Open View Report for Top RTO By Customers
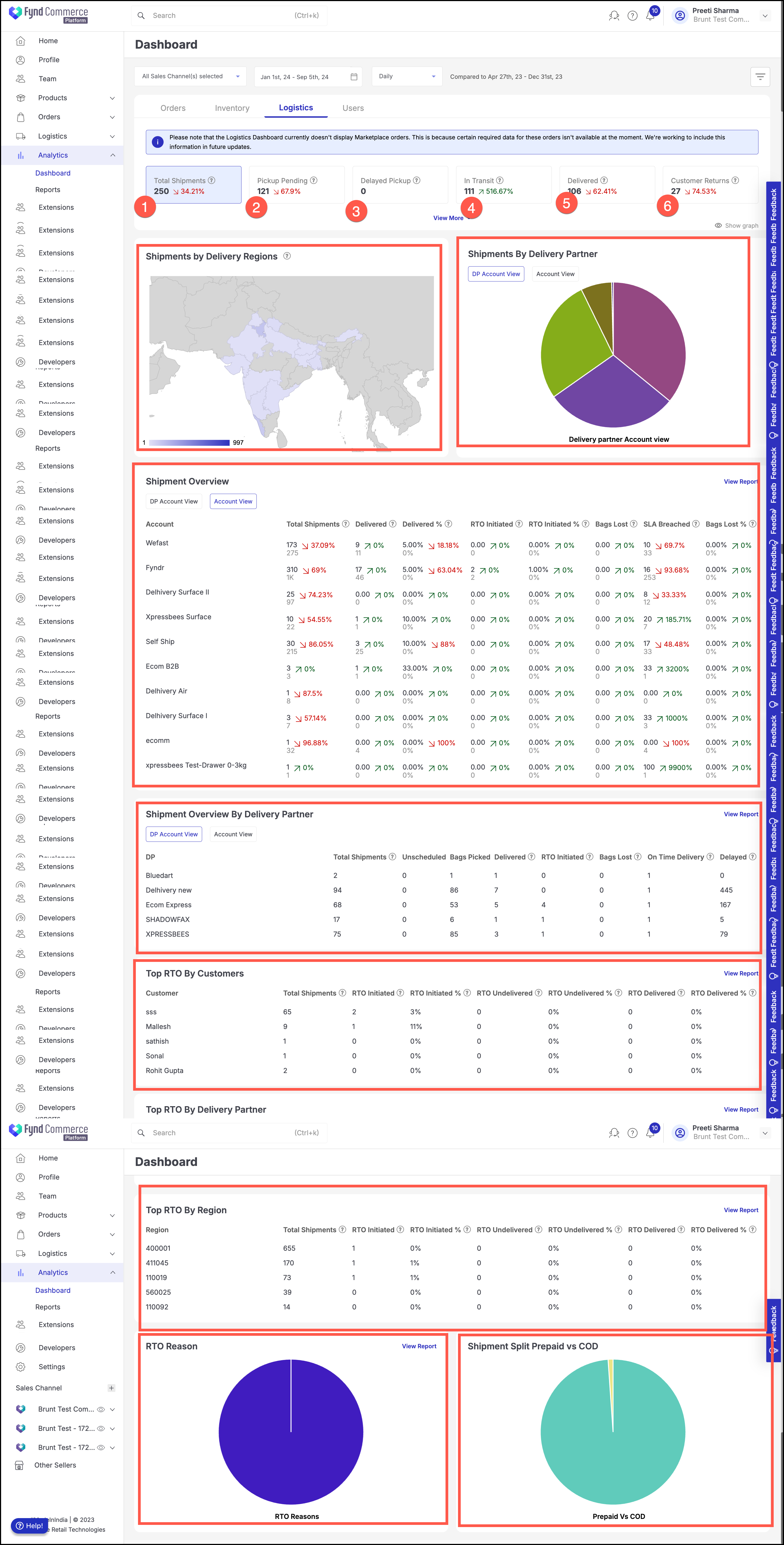 (x=741, y=973)
